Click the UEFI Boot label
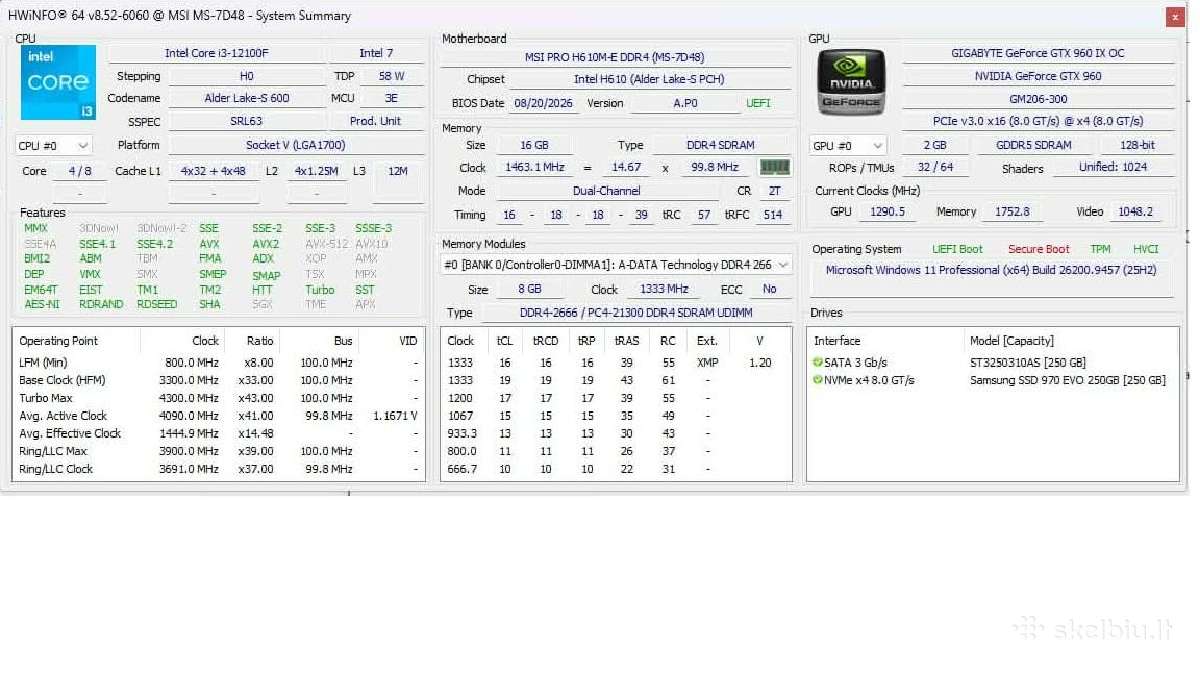 pyautogui.click(x=958, y=250)
